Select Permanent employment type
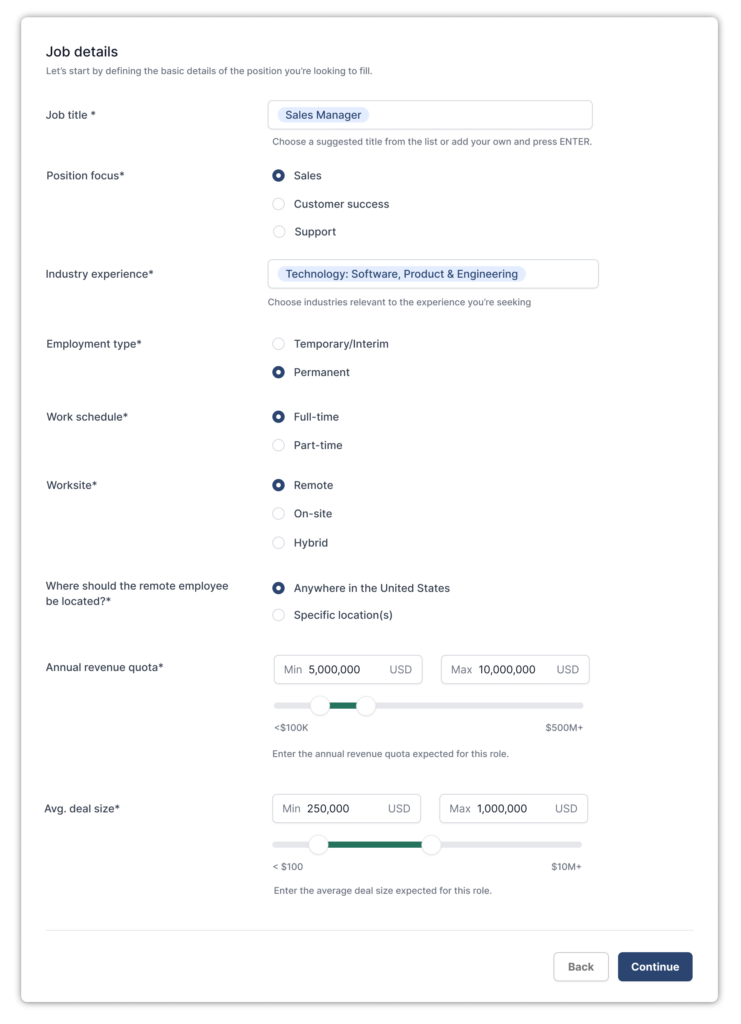 coord(278,372)
